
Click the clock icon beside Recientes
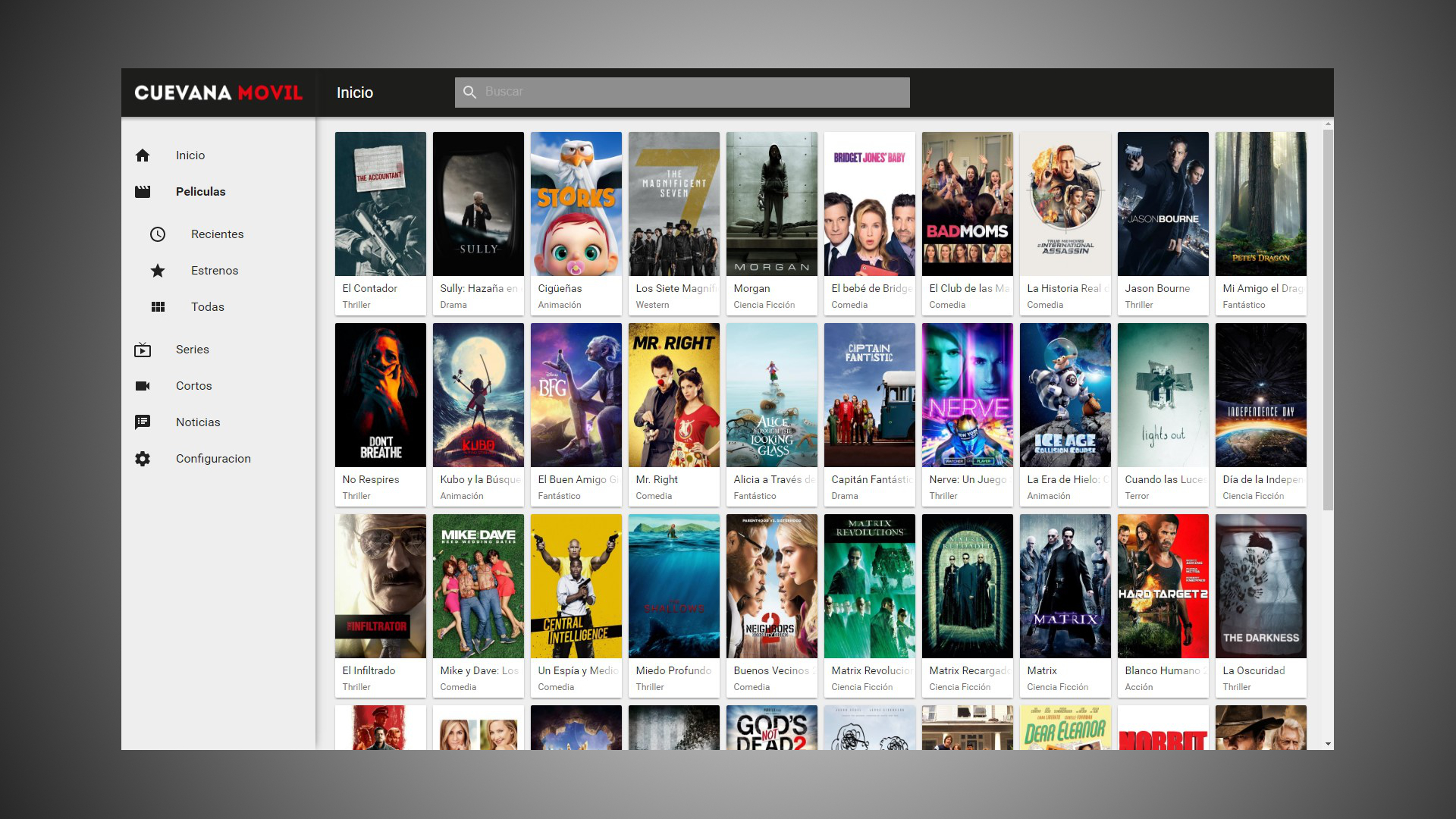[x=158, y=234]
